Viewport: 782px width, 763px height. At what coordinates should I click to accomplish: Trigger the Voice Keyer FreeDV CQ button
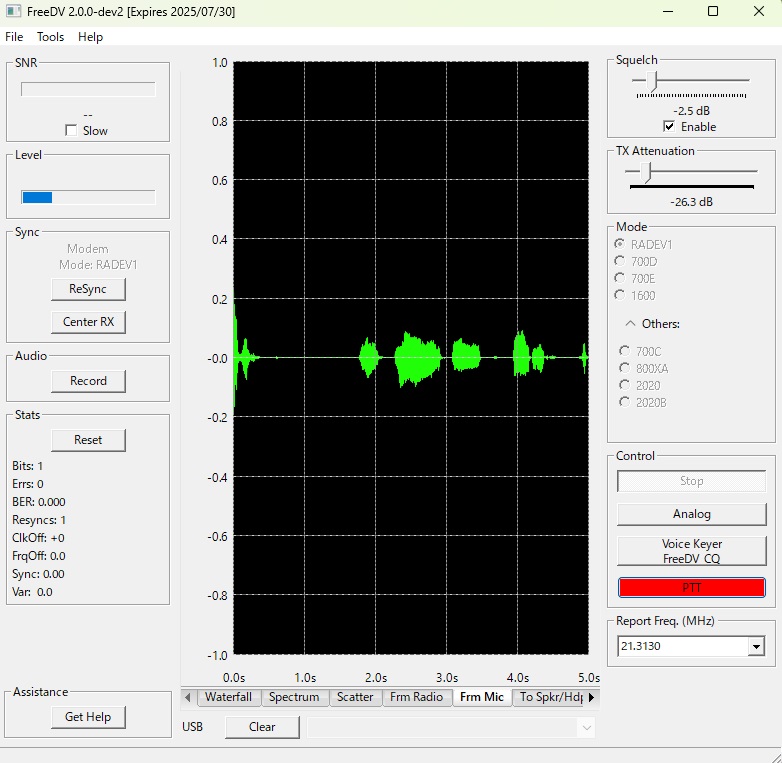click(691, 551)
